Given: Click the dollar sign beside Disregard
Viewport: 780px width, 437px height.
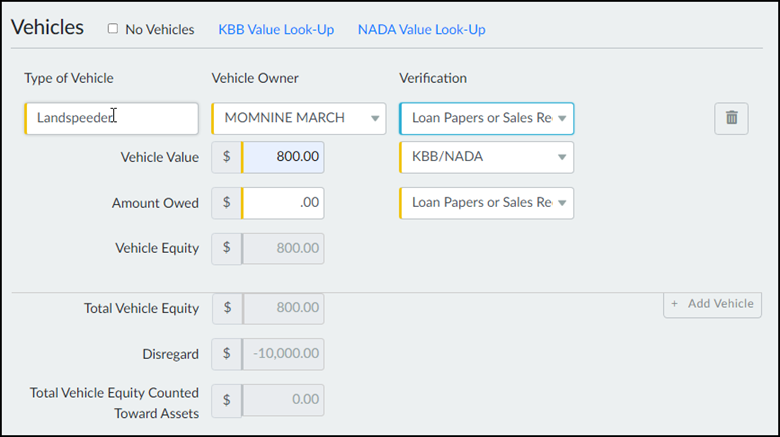Looking at the screenshot, I should click(x=227, y=354).
